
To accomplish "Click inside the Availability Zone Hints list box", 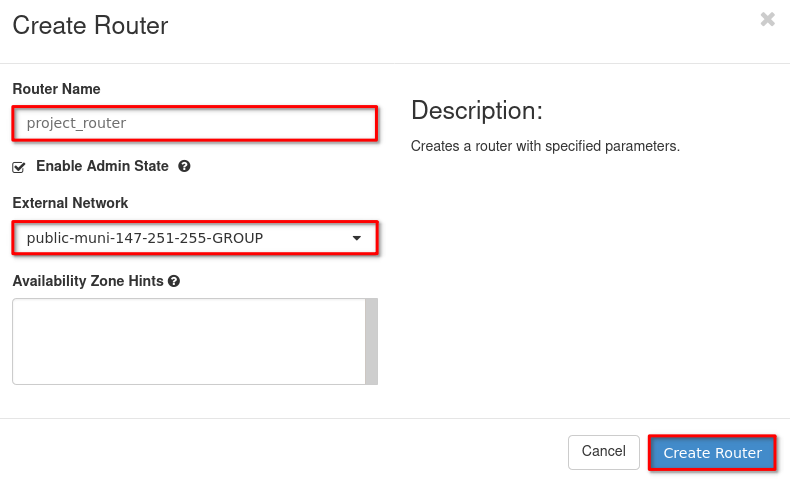I will pyautogui.click(x=188, y=341).
